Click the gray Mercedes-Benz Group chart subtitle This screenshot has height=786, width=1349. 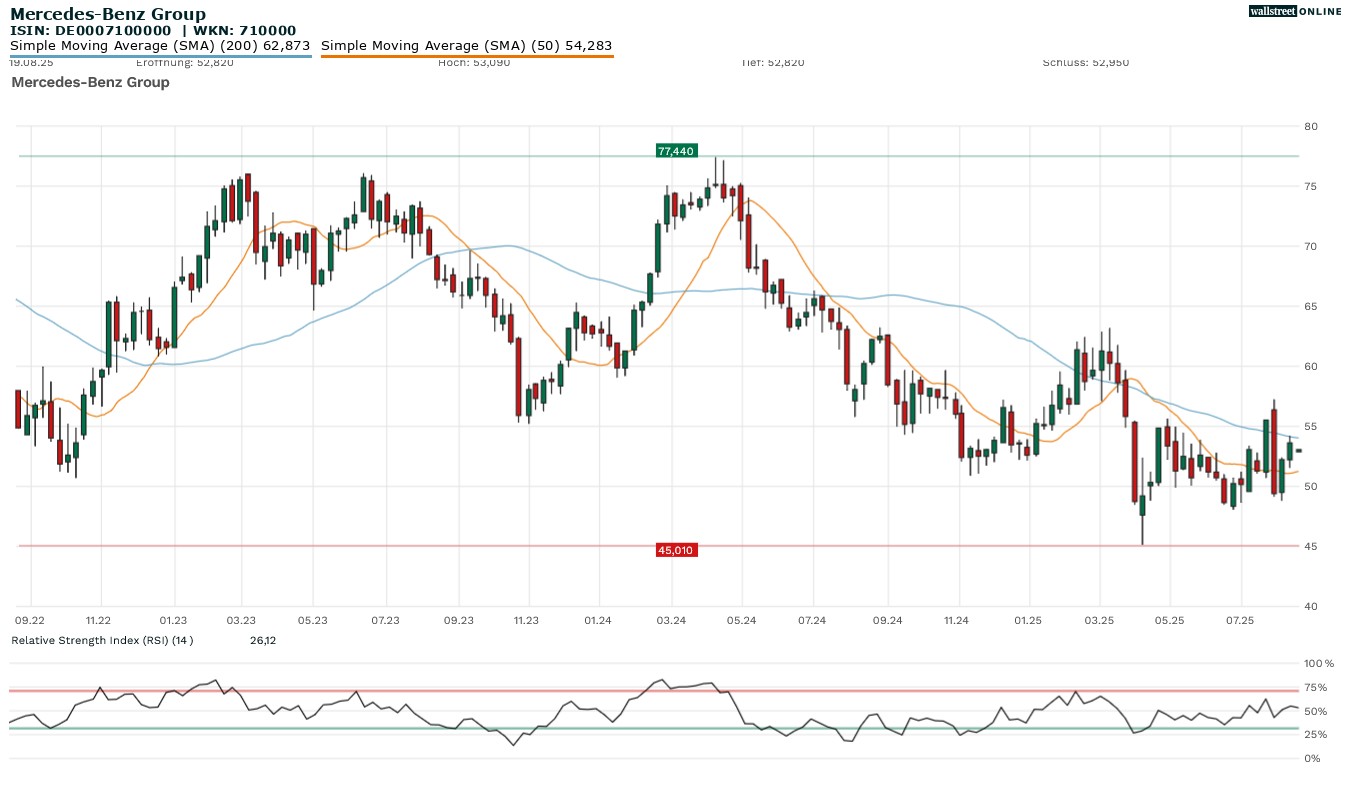point(90,82)
